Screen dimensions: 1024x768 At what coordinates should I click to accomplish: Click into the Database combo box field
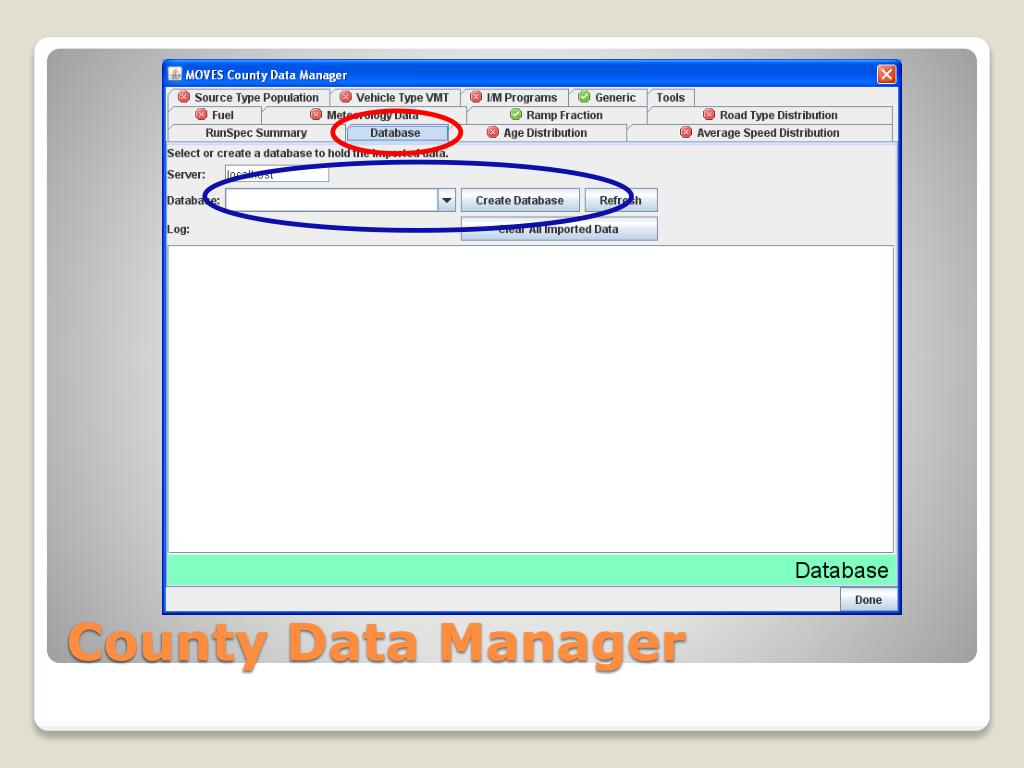(332, 200)
